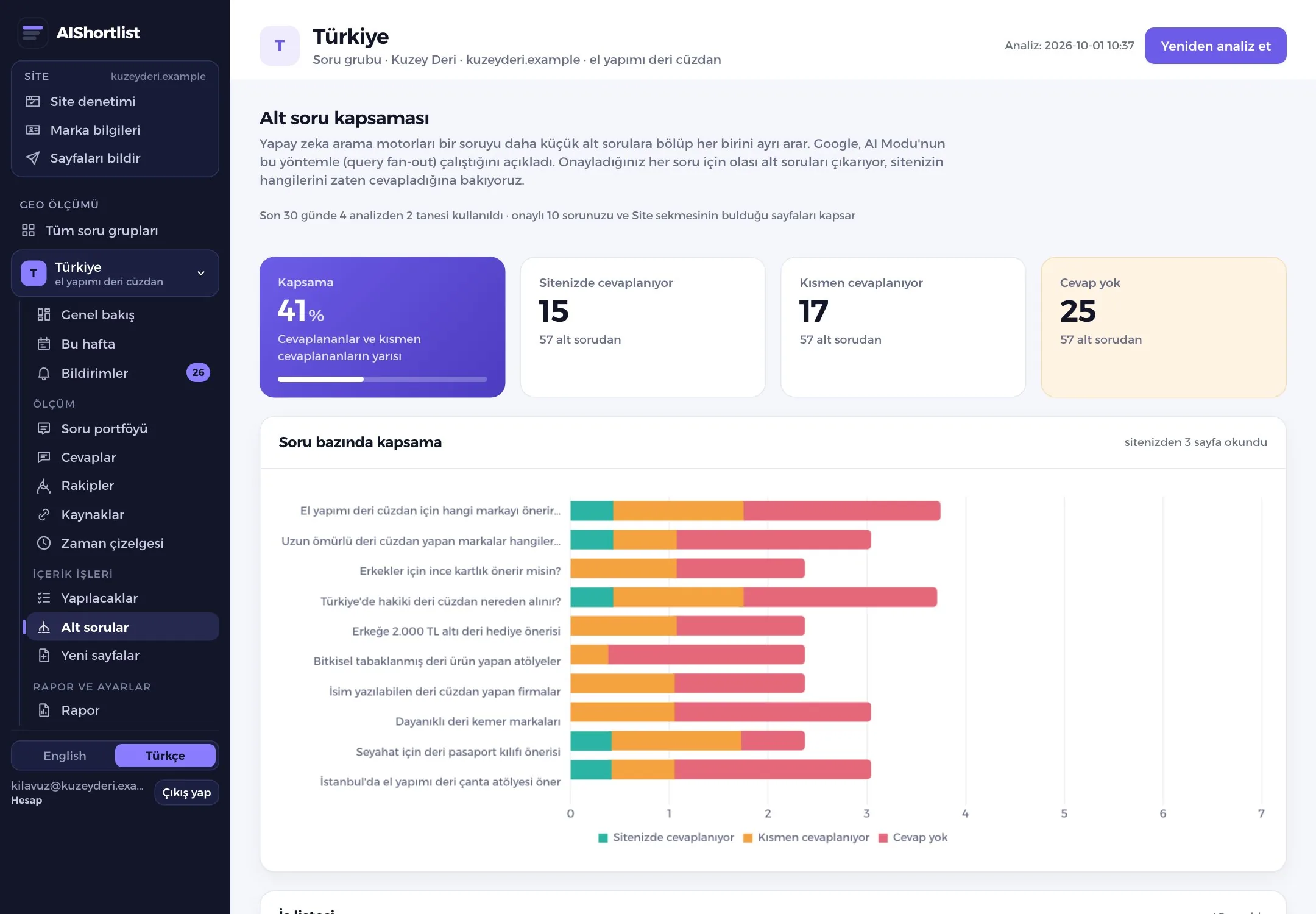Click 'Seyahat için deri pasaport kılıfı önerisi' label
The width and height of the screenshot is (1316, 914).
tap(458, 752)
